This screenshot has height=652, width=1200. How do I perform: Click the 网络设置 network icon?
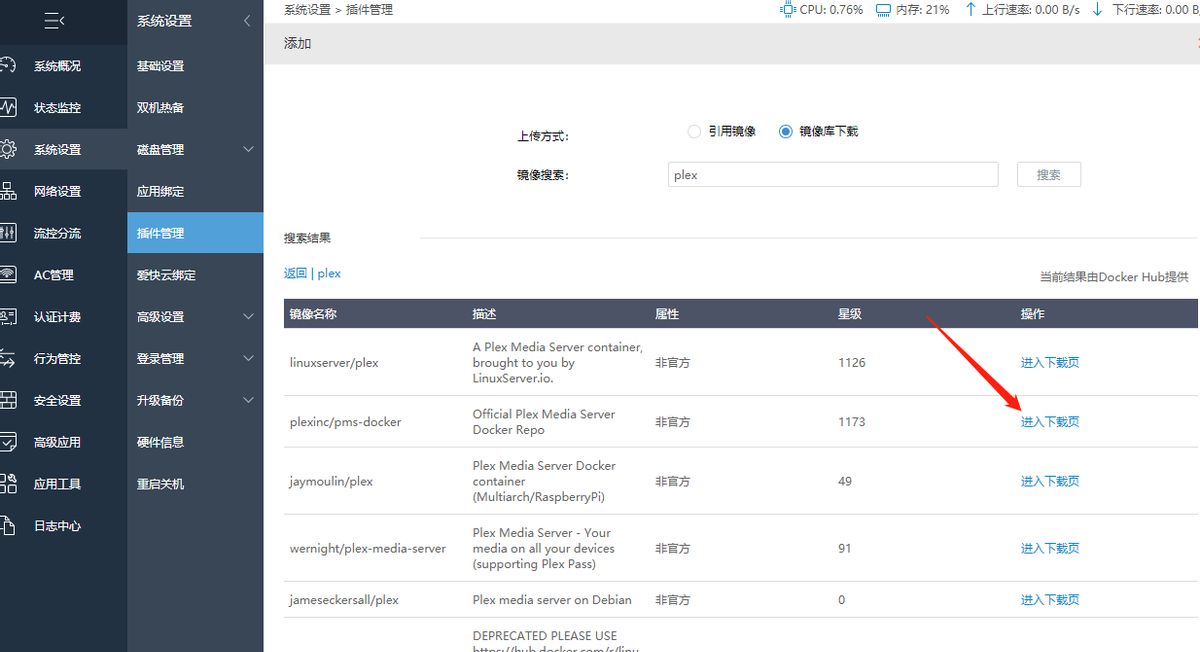[x=8, y=191]
